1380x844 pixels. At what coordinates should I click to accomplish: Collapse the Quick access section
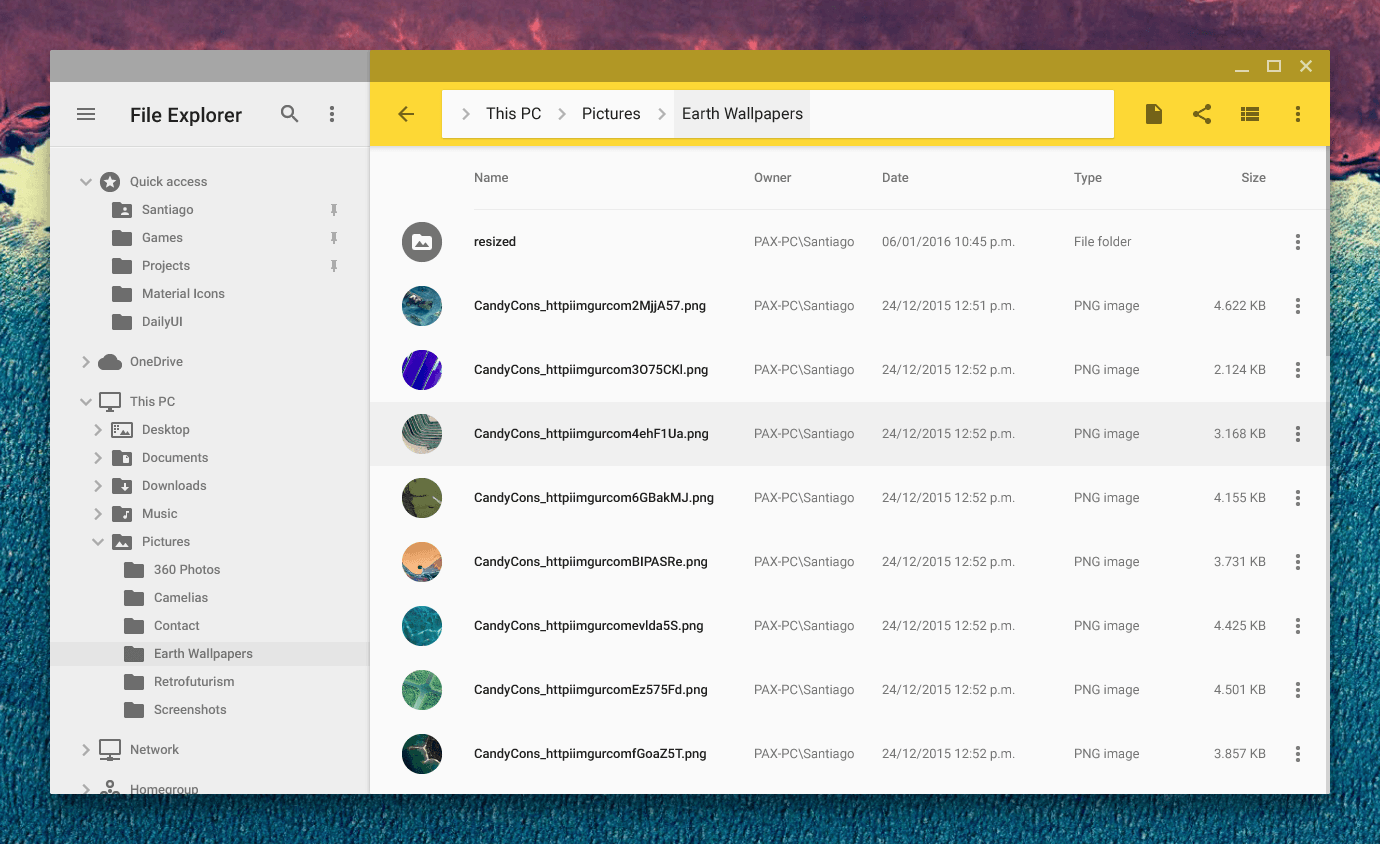86,182
